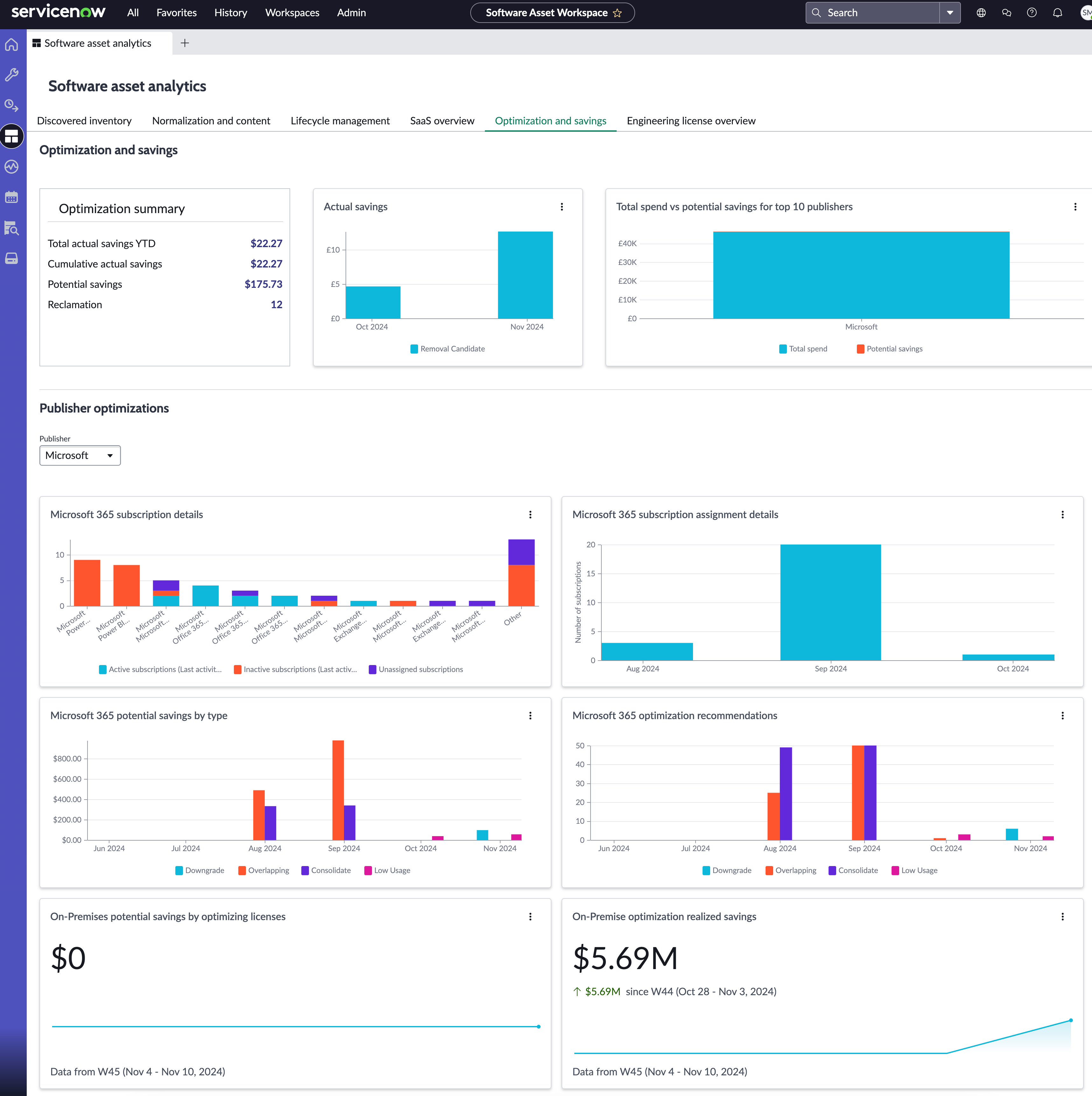Toggle Downgrade legend in potential savings chart
Image resolution: width=1092 pixels, height=1096 pixels.
point(200,870)
